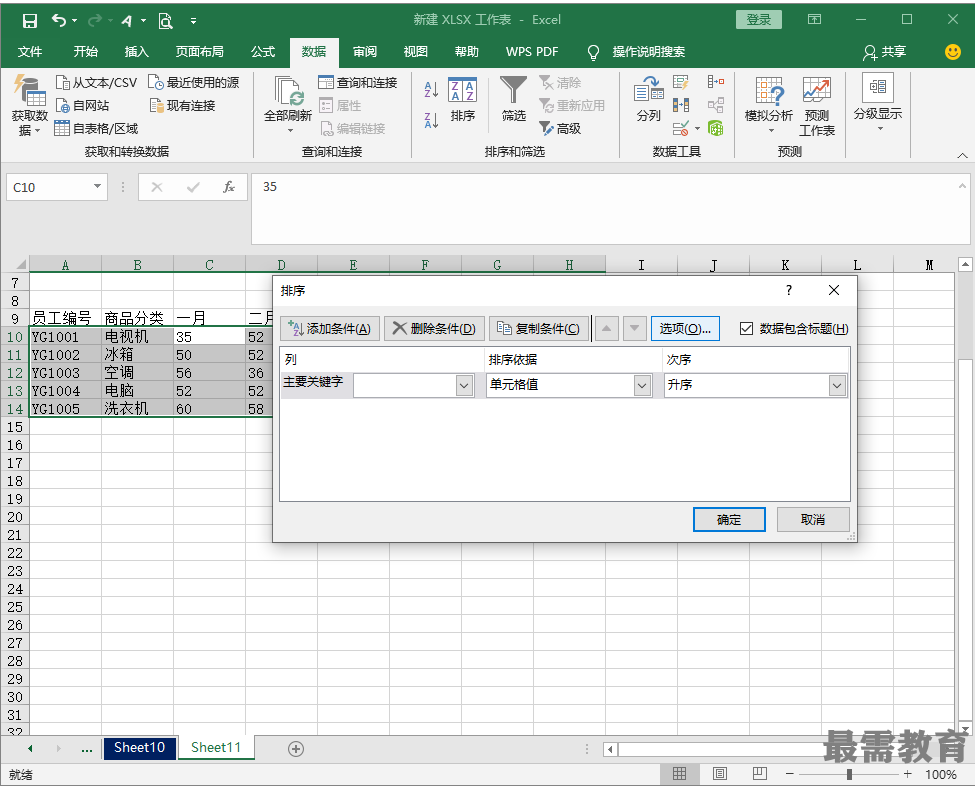Click From Table/Range (自表格/区域)
Viewport: 975px width, 786px height.
click(x=96, y=128)
